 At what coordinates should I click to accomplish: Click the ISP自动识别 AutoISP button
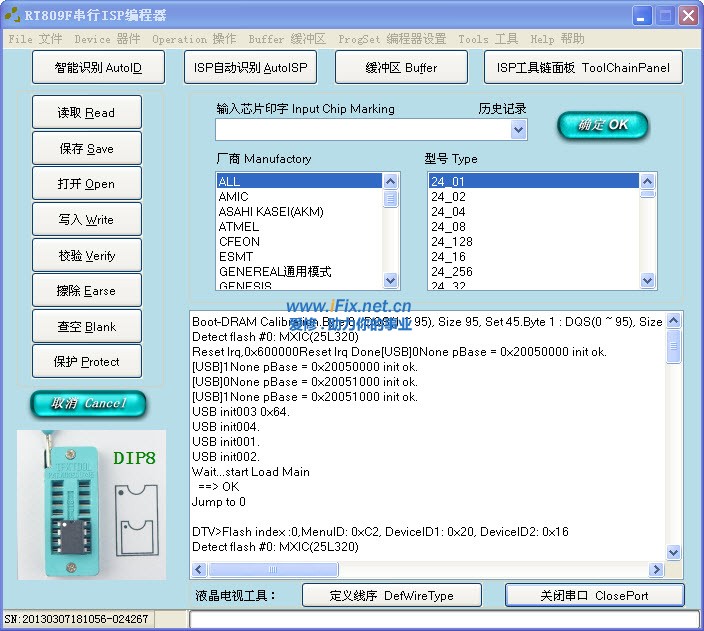point(251,67)
